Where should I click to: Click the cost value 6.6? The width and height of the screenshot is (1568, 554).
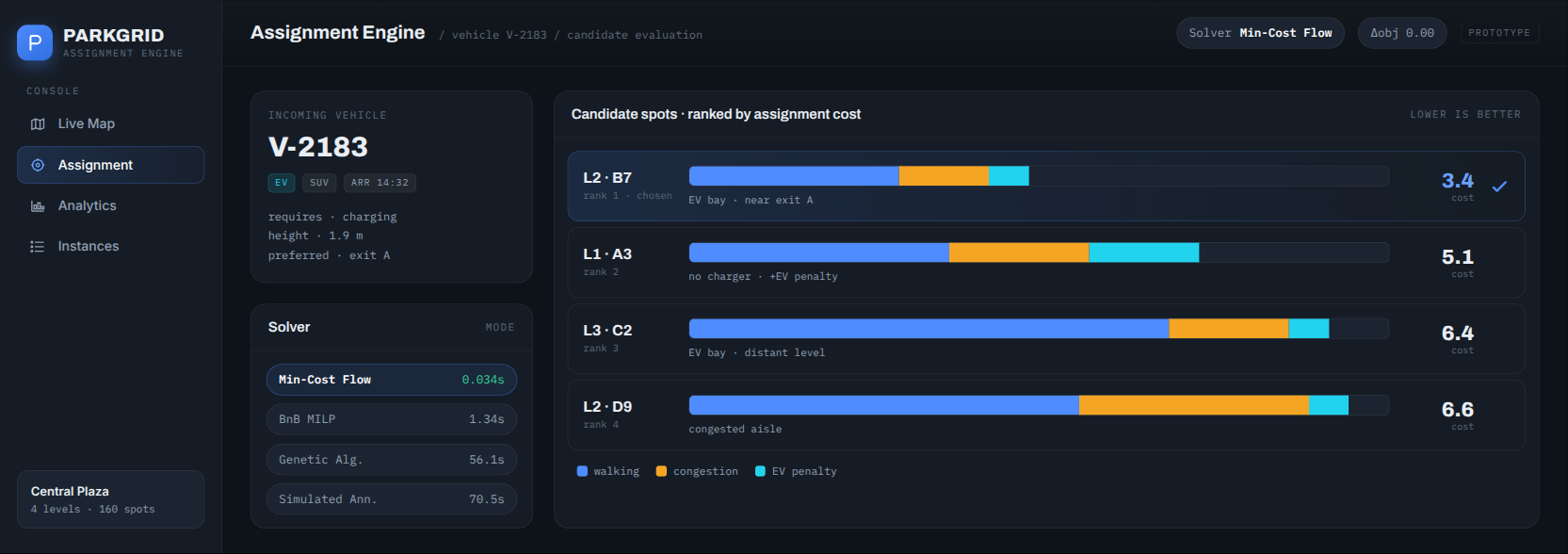click(x=1457, y=409)
